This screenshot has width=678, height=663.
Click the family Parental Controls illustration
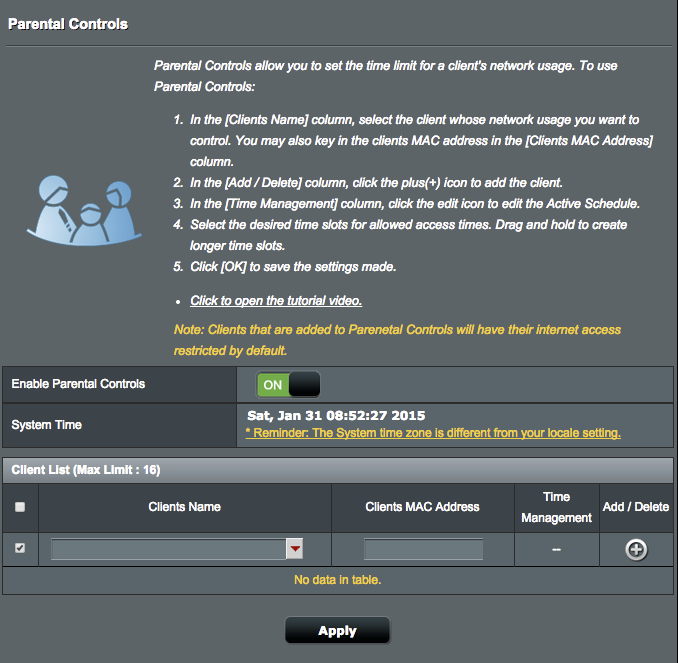[x=84, y=211]
